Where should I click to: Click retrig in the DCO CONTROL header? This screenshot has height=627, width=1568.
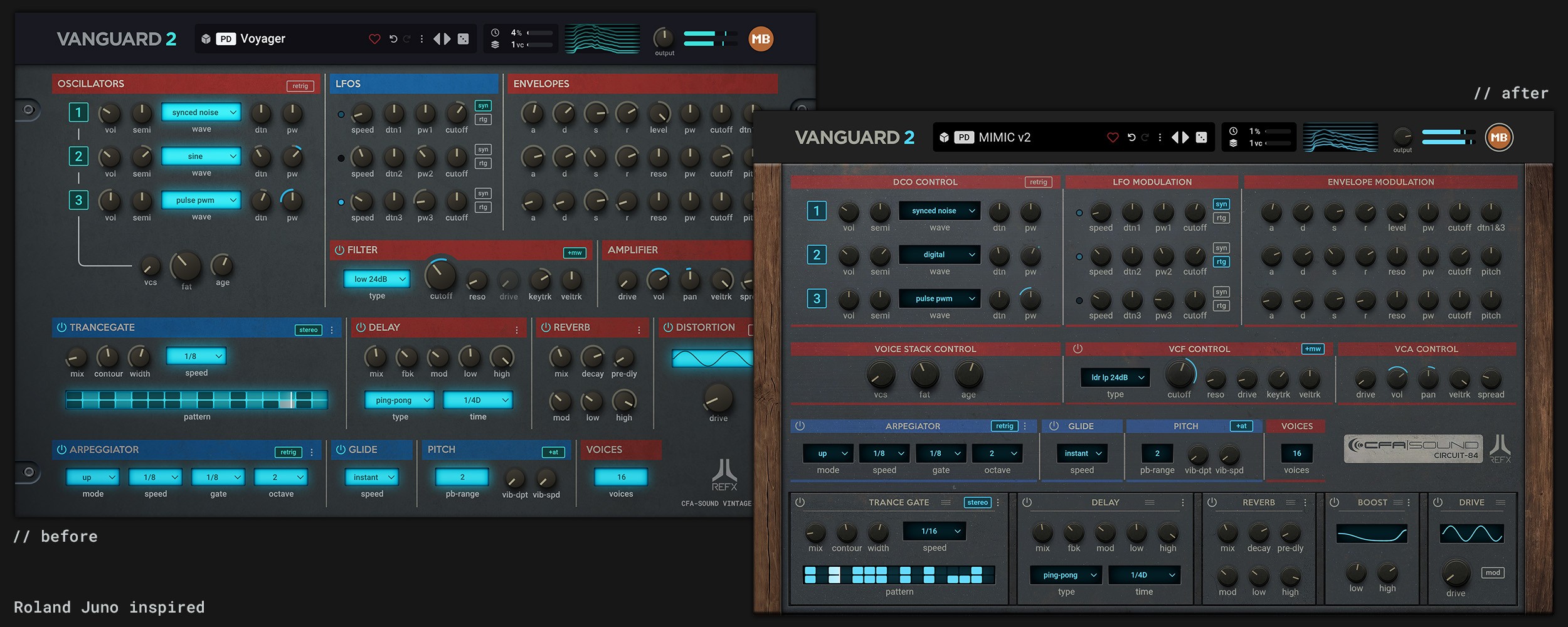pos(1039,182)
